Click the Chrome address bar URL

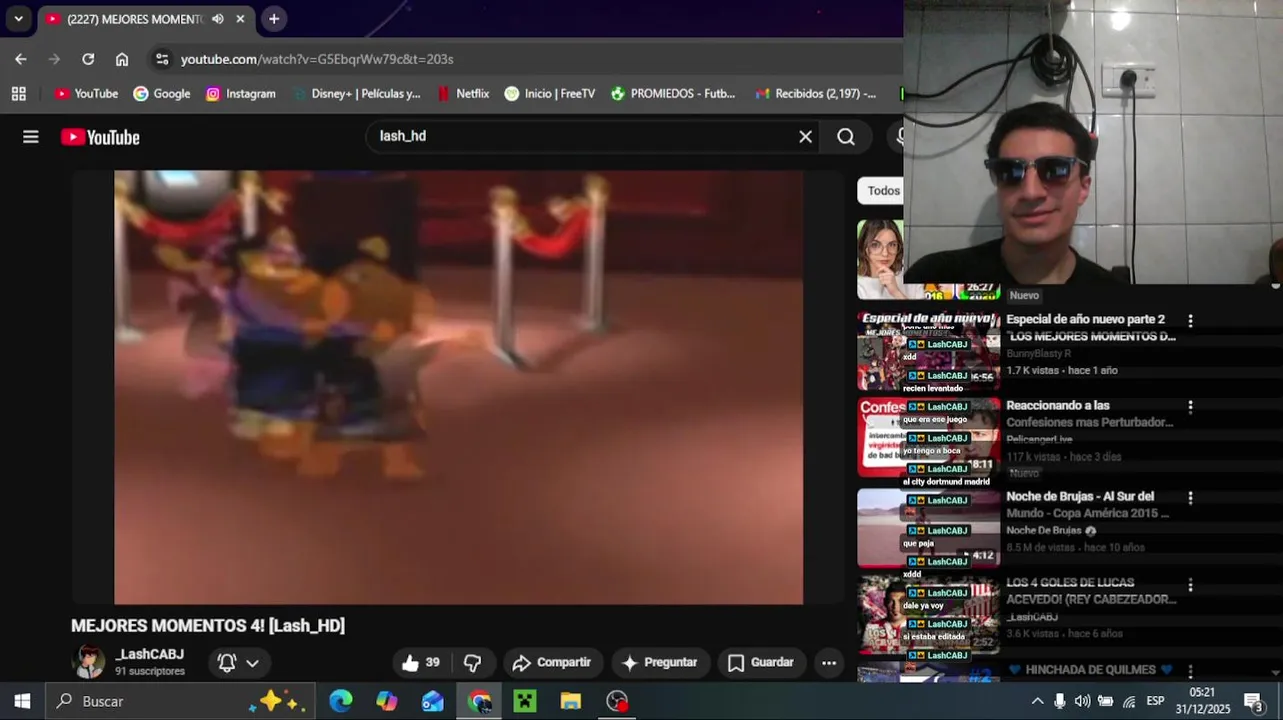[x=317, y=59]
